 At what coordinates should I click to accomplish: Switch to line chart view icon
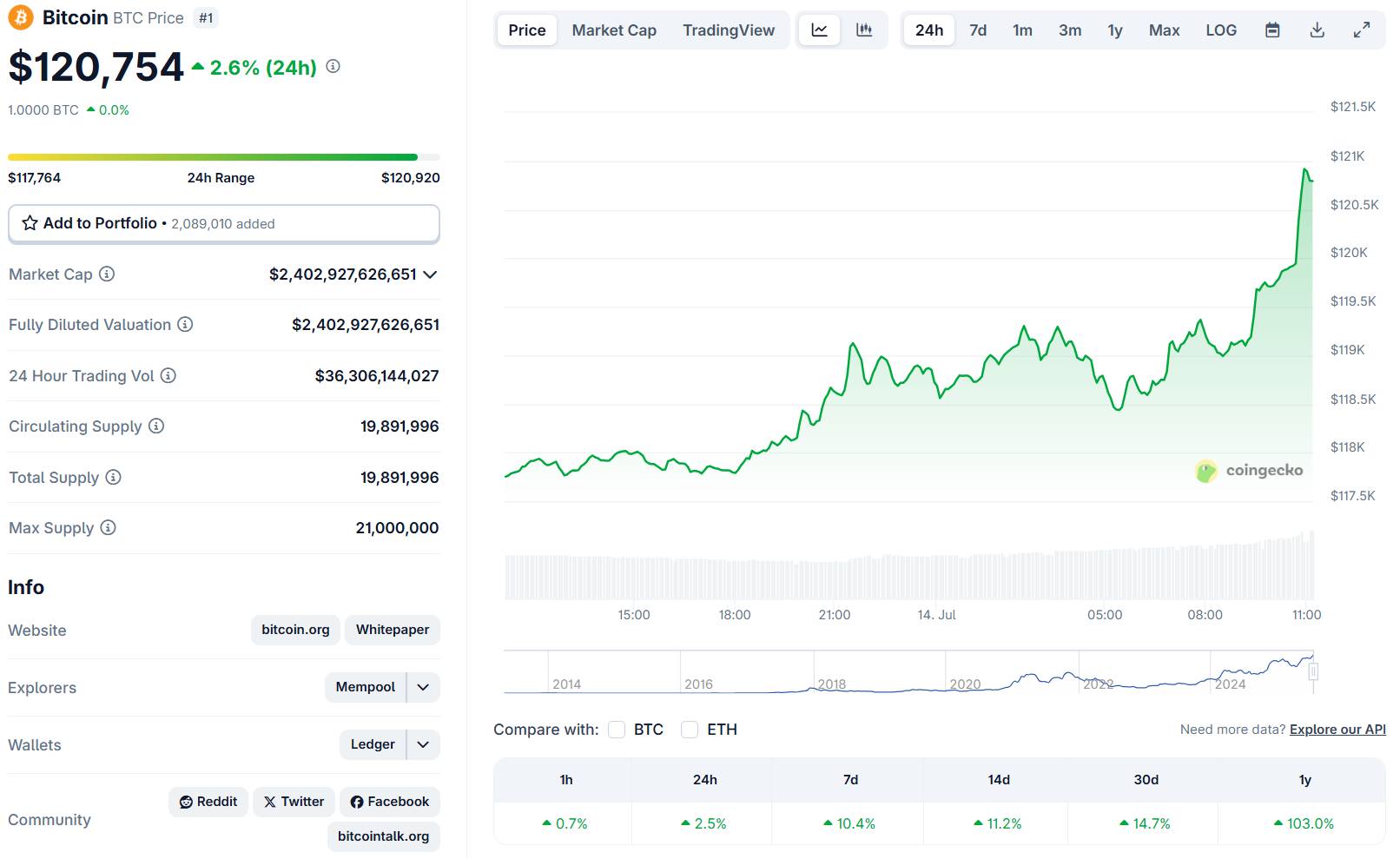tap(819, 30)
